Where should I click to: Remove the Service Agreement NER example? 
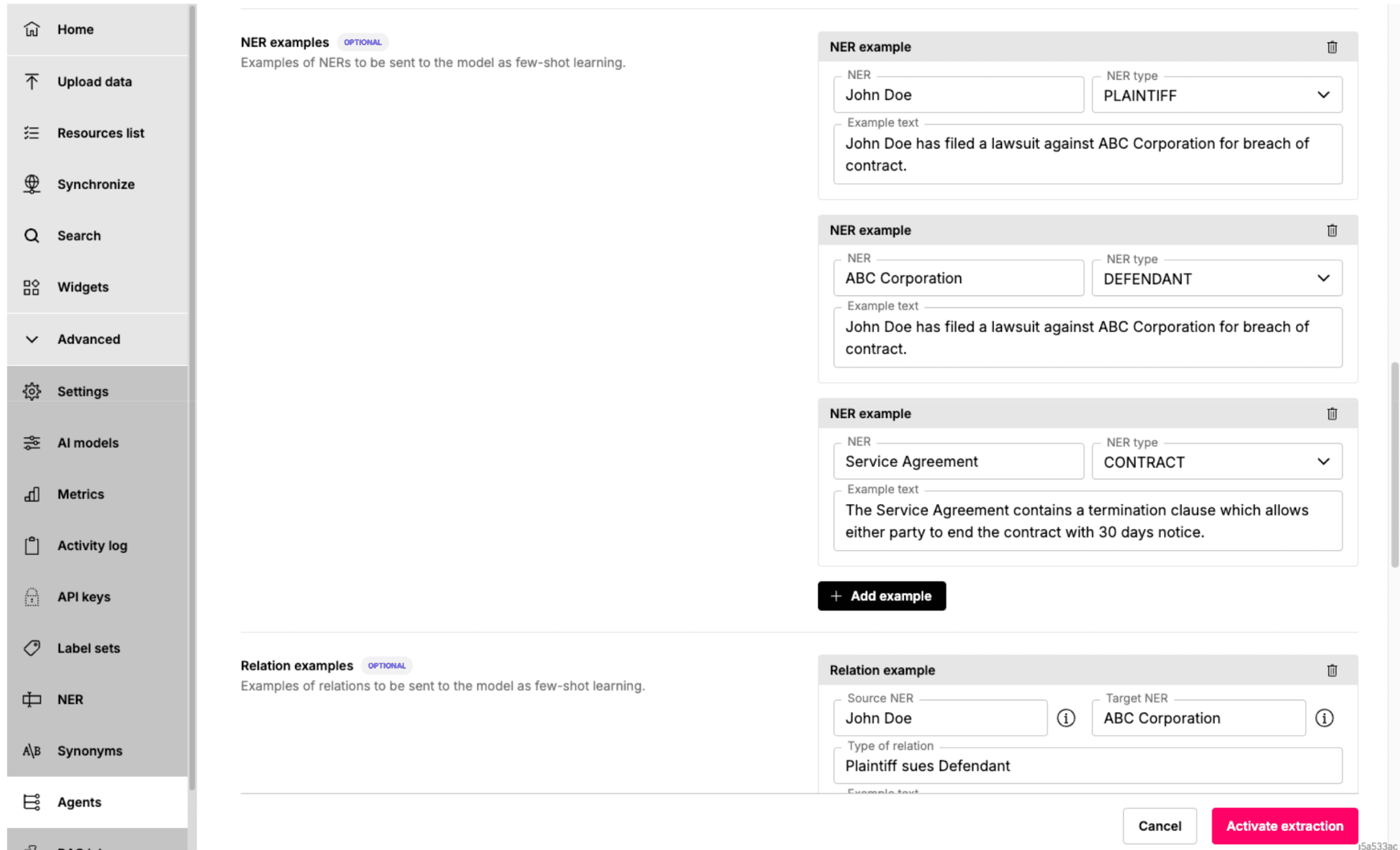click(x=1331, y=414)
